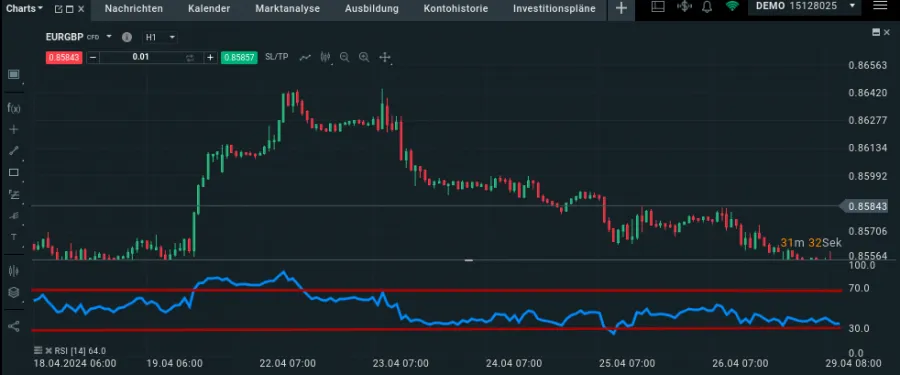900x375 pixels.
Task: Zoom out the chart
Action: (344, 57)
